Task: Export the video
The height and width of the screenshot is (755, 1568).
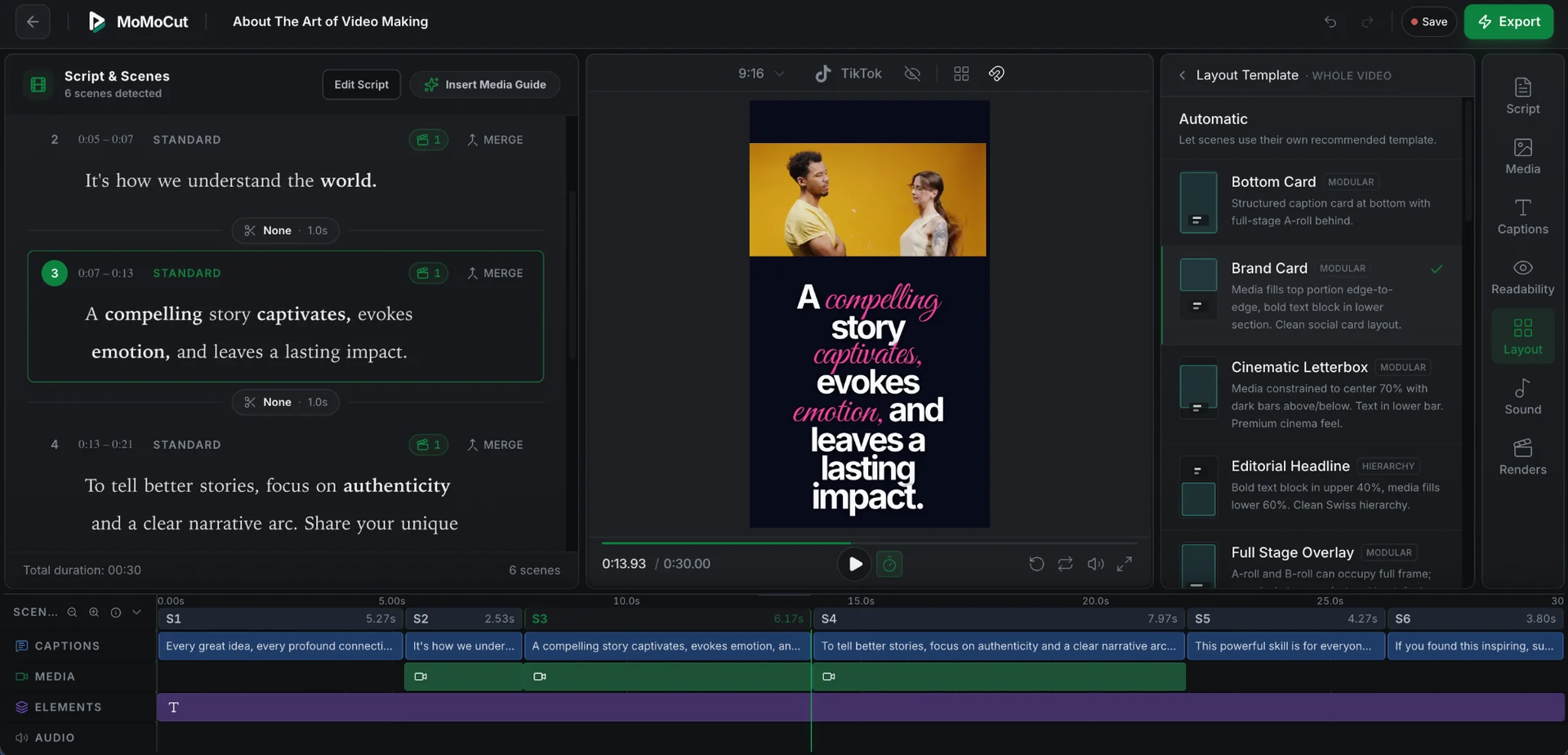Action: 1508,22
